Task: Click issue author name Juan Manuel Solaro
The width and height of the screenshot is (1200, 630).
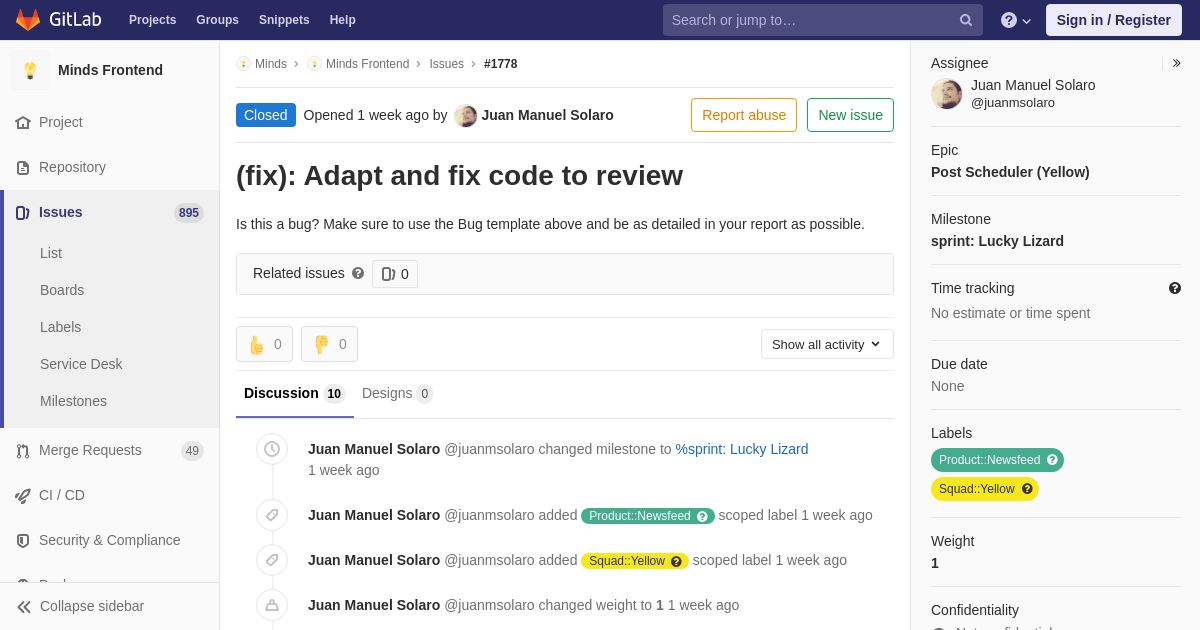Action: point(547,115)
